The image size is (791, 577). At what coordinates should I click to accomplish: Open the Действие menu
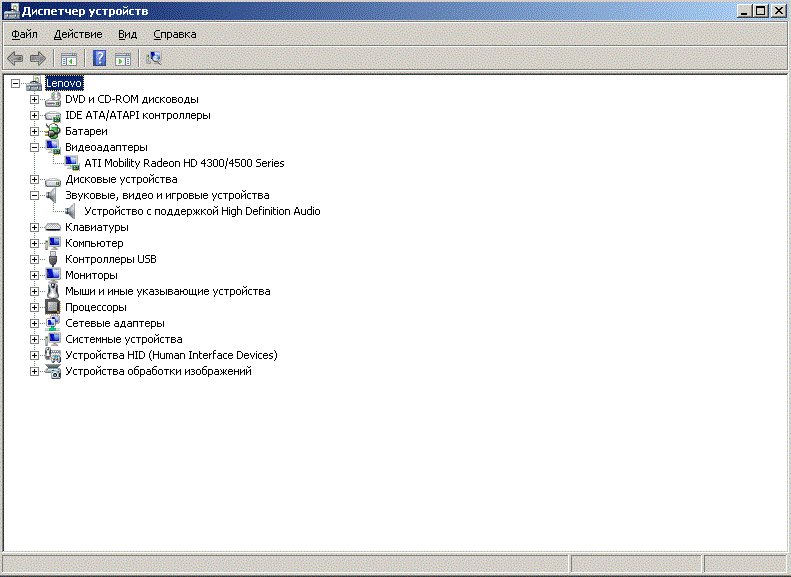[78, 34]
